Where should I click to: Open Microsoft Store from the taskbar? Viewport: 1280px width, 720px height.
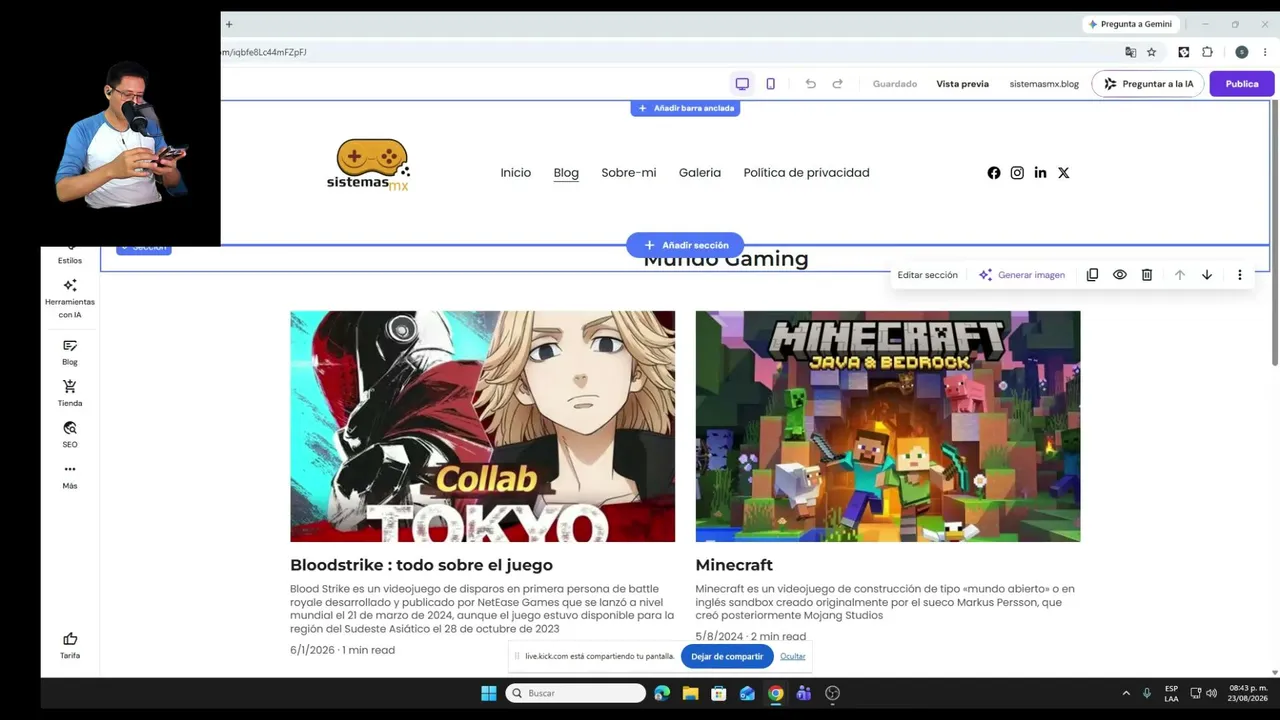pyautogui.click(x=718, y=693)
